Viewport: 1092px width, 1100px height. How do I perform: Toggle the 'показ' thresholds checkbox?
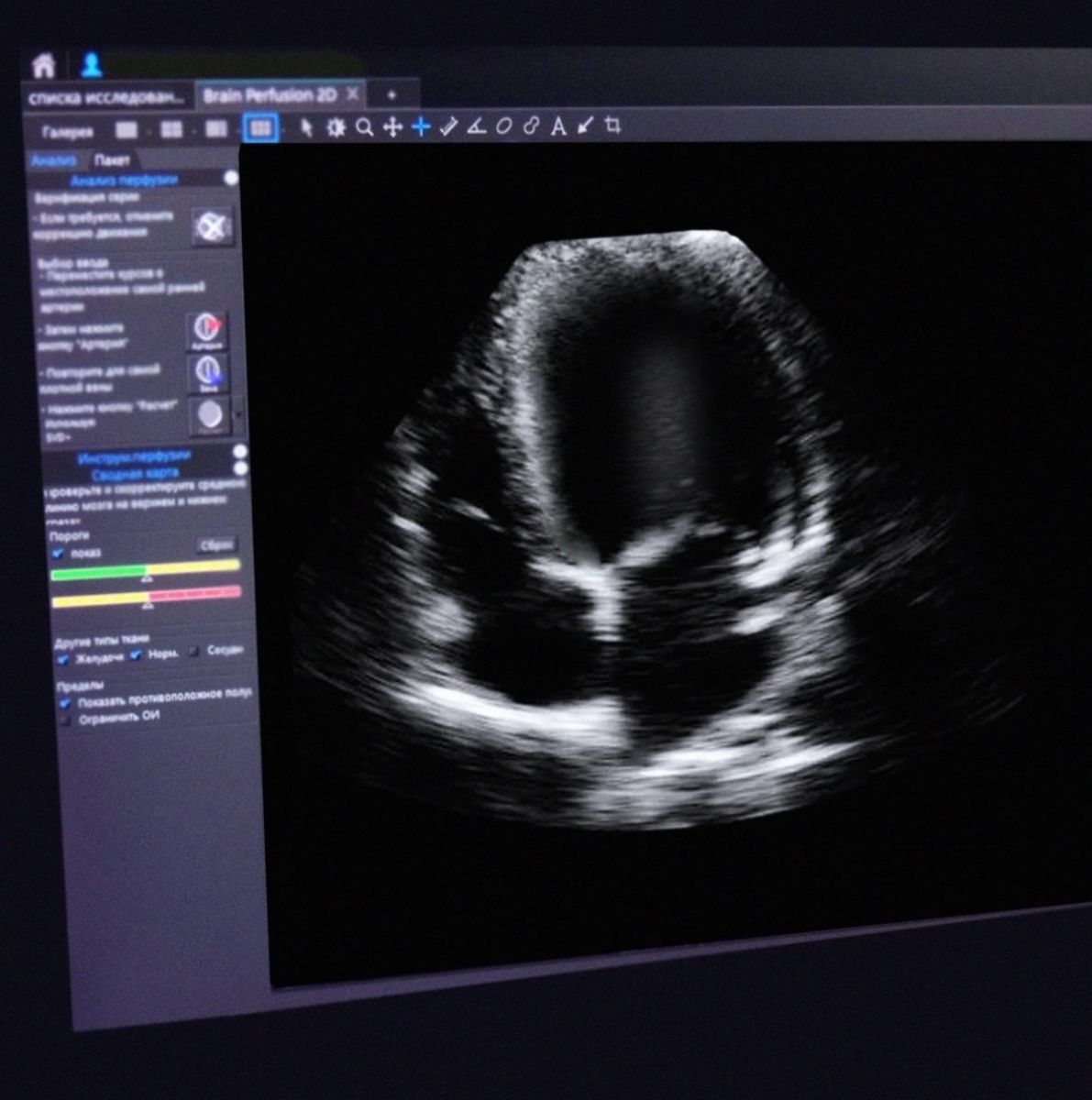(x=59, y=553)
